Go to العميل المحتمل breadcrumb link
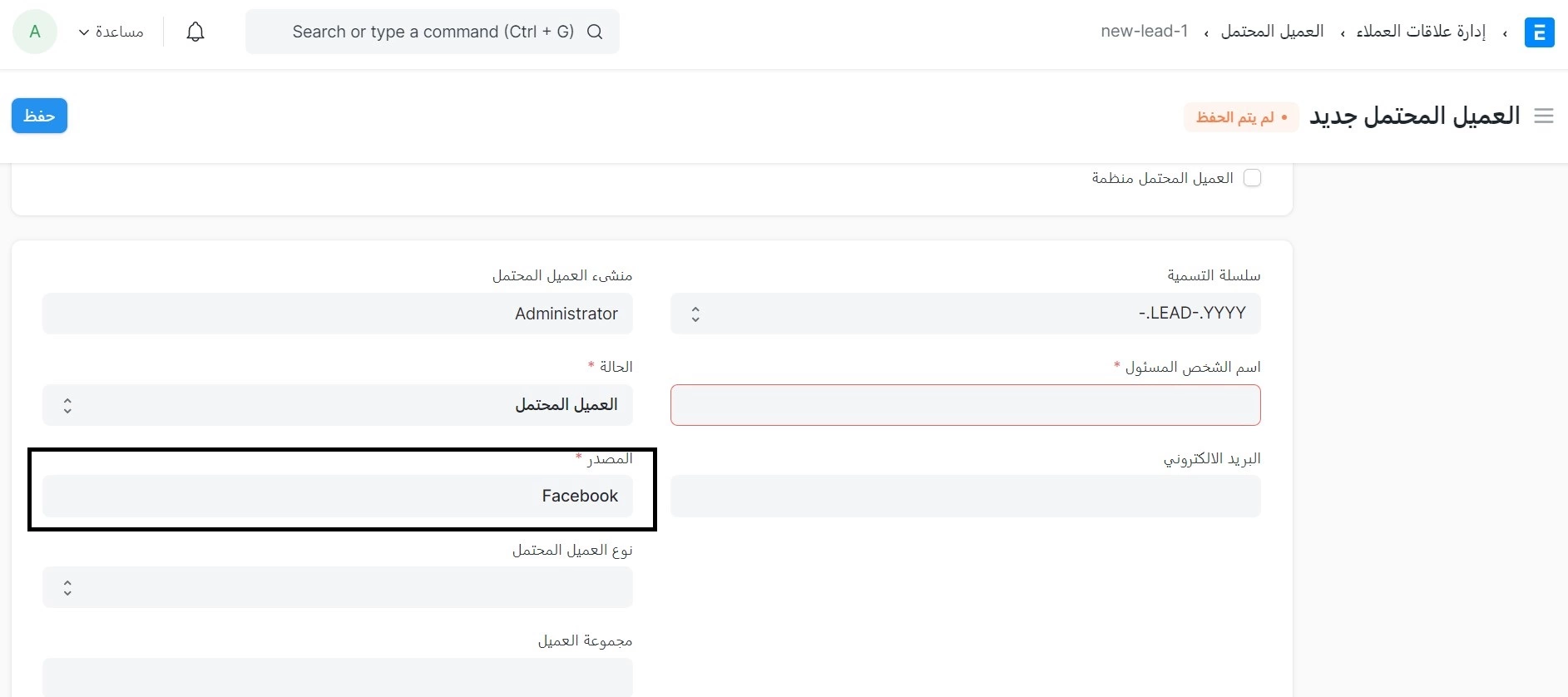The height and width of the screenshot is (697, 1568). (1272, 32)
